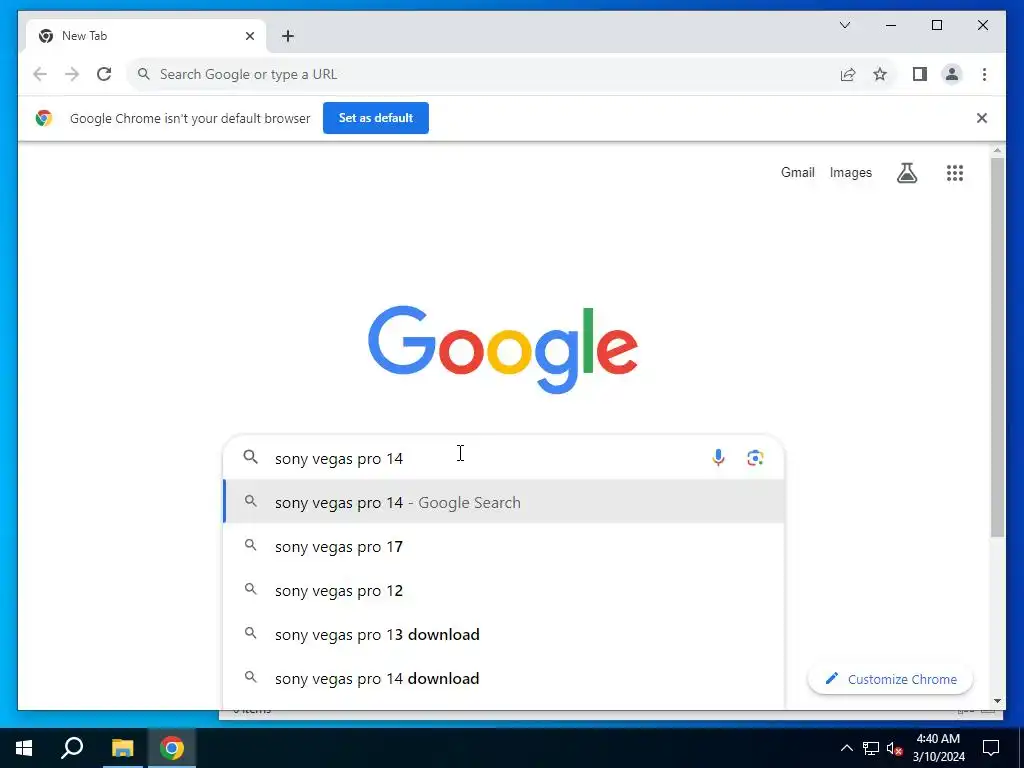Dismiss the default browser notification bar
Screen dimensions: 1024x768
(x=982, y=118)
